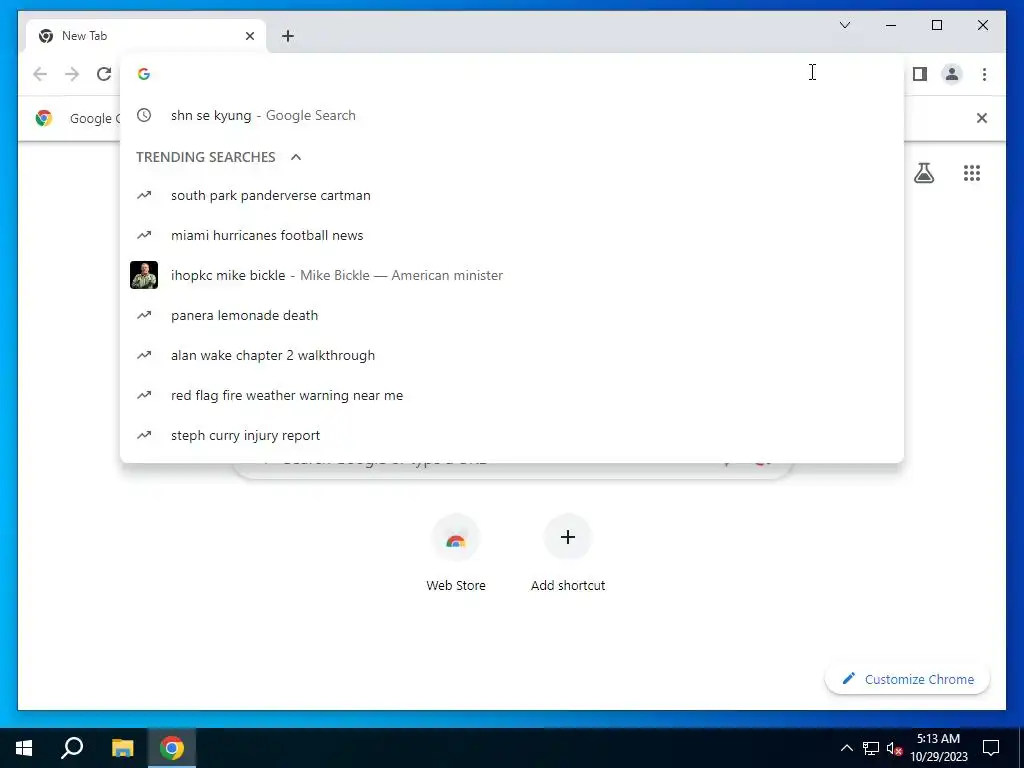Open Windows taskbar search

(72, 748)
